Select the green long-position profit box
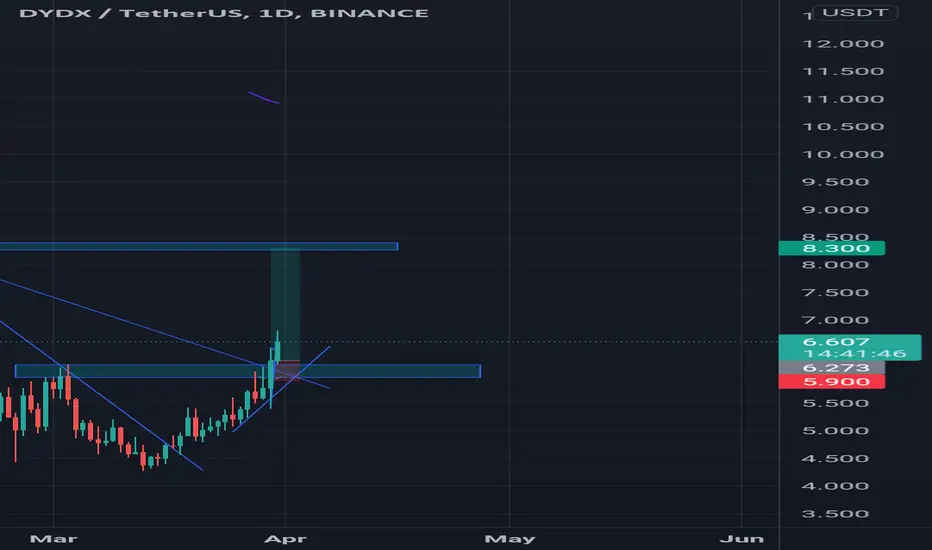Screen dimensions: 932x550 [285, 304]
